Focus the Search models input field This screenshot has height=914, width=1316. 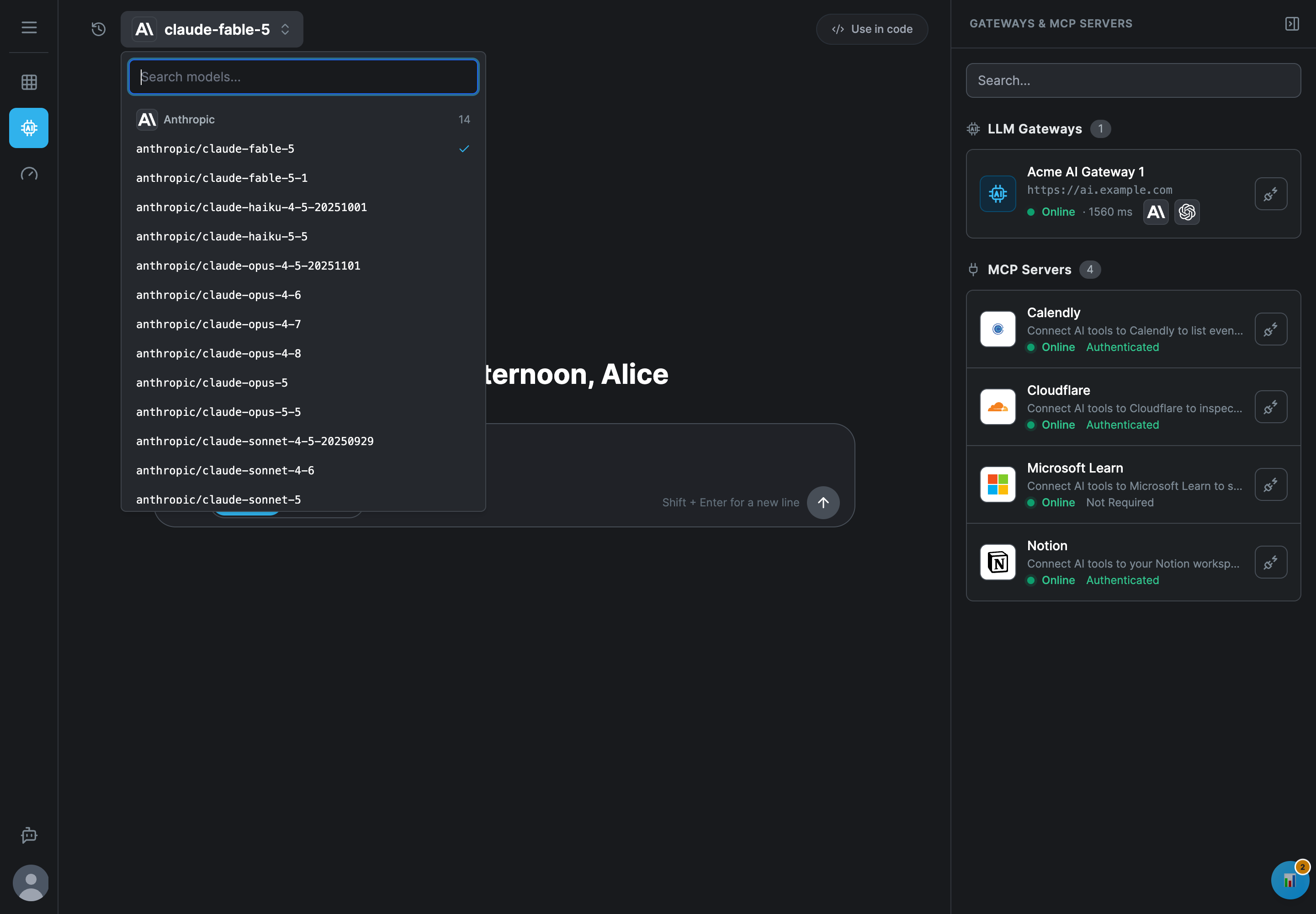[x=303, y=77]
